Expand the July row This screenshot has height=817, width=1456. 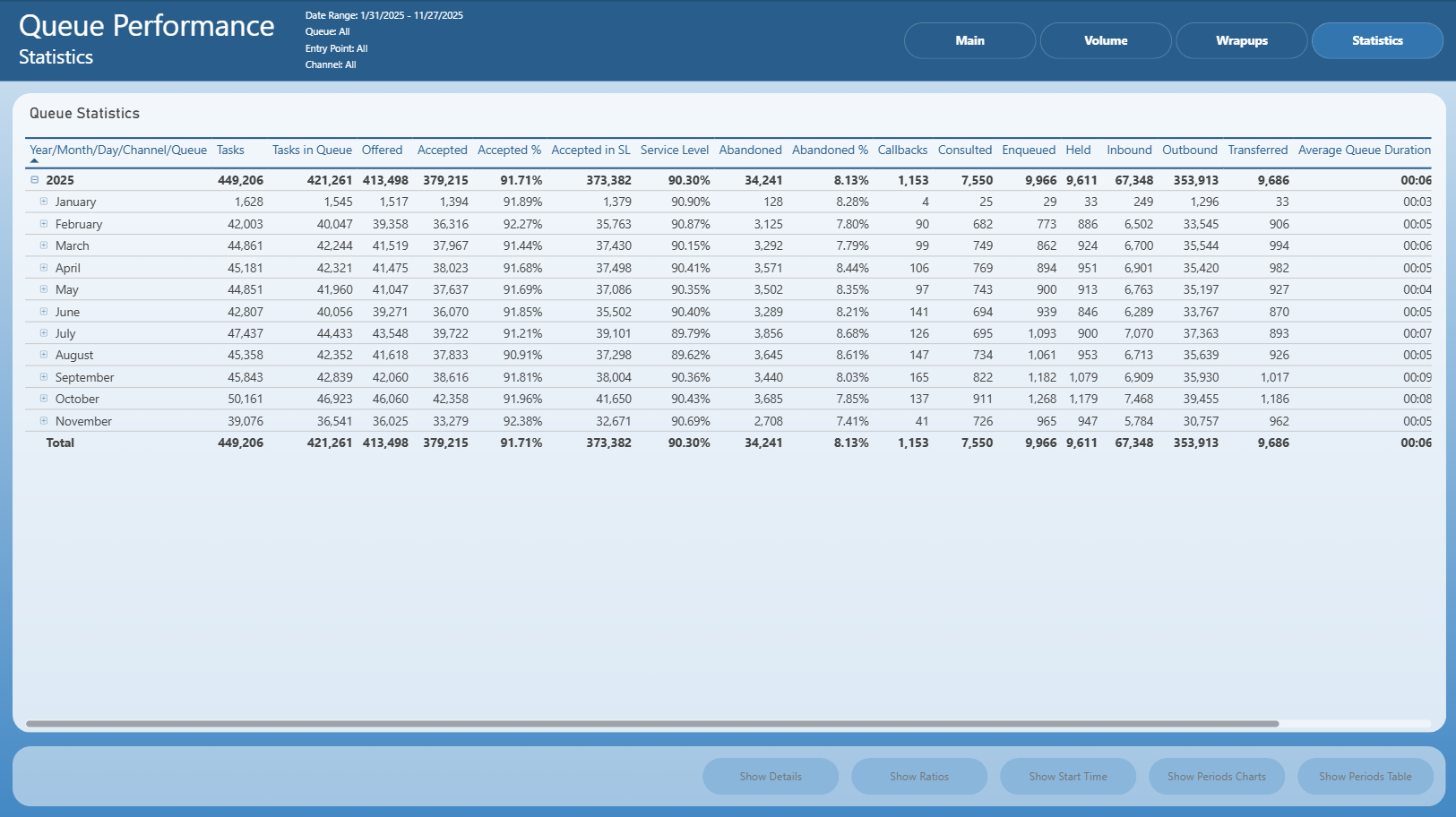43,333
